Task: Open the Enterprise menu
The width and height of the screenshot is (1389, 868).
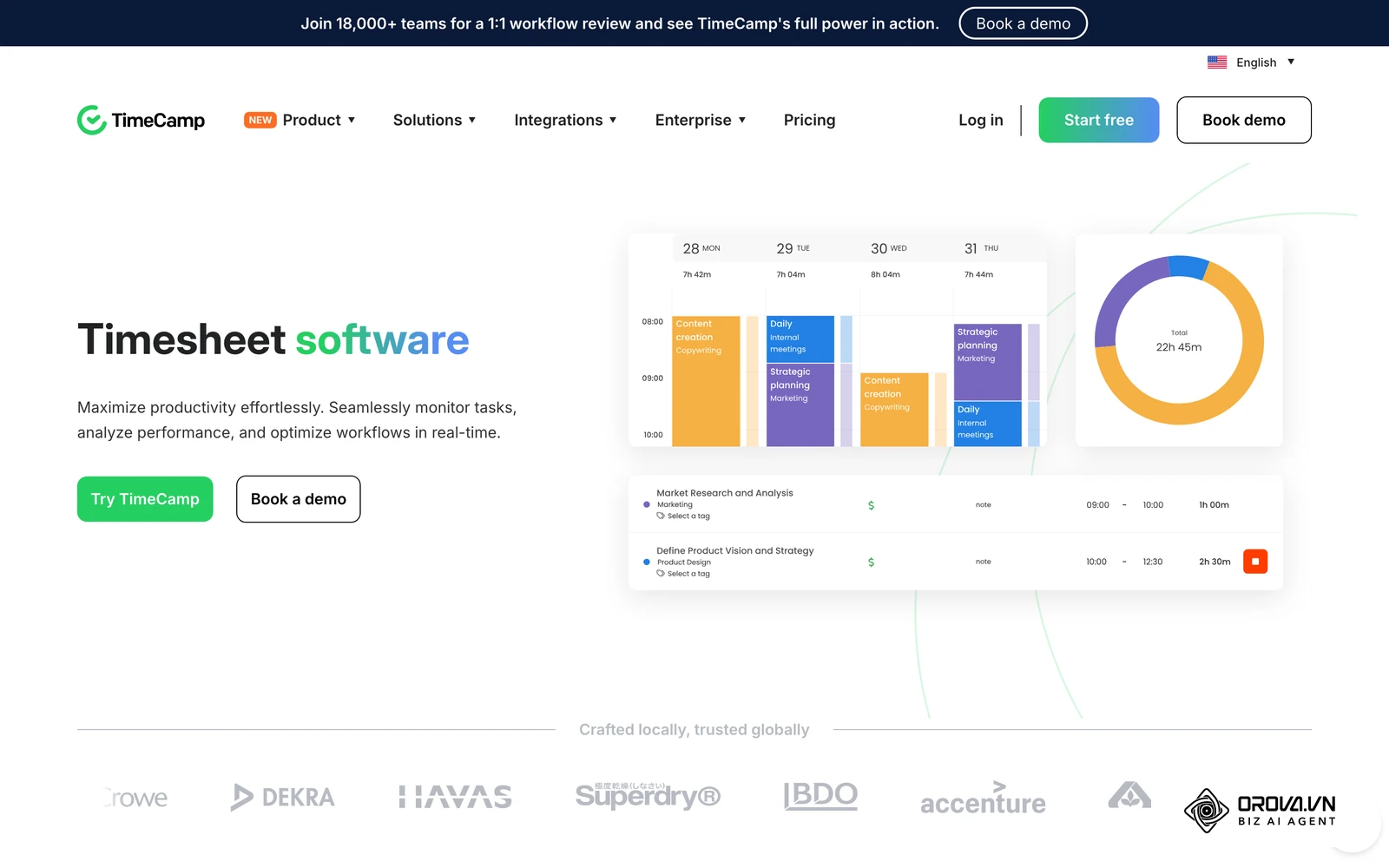Action: [x=701, y=120]
